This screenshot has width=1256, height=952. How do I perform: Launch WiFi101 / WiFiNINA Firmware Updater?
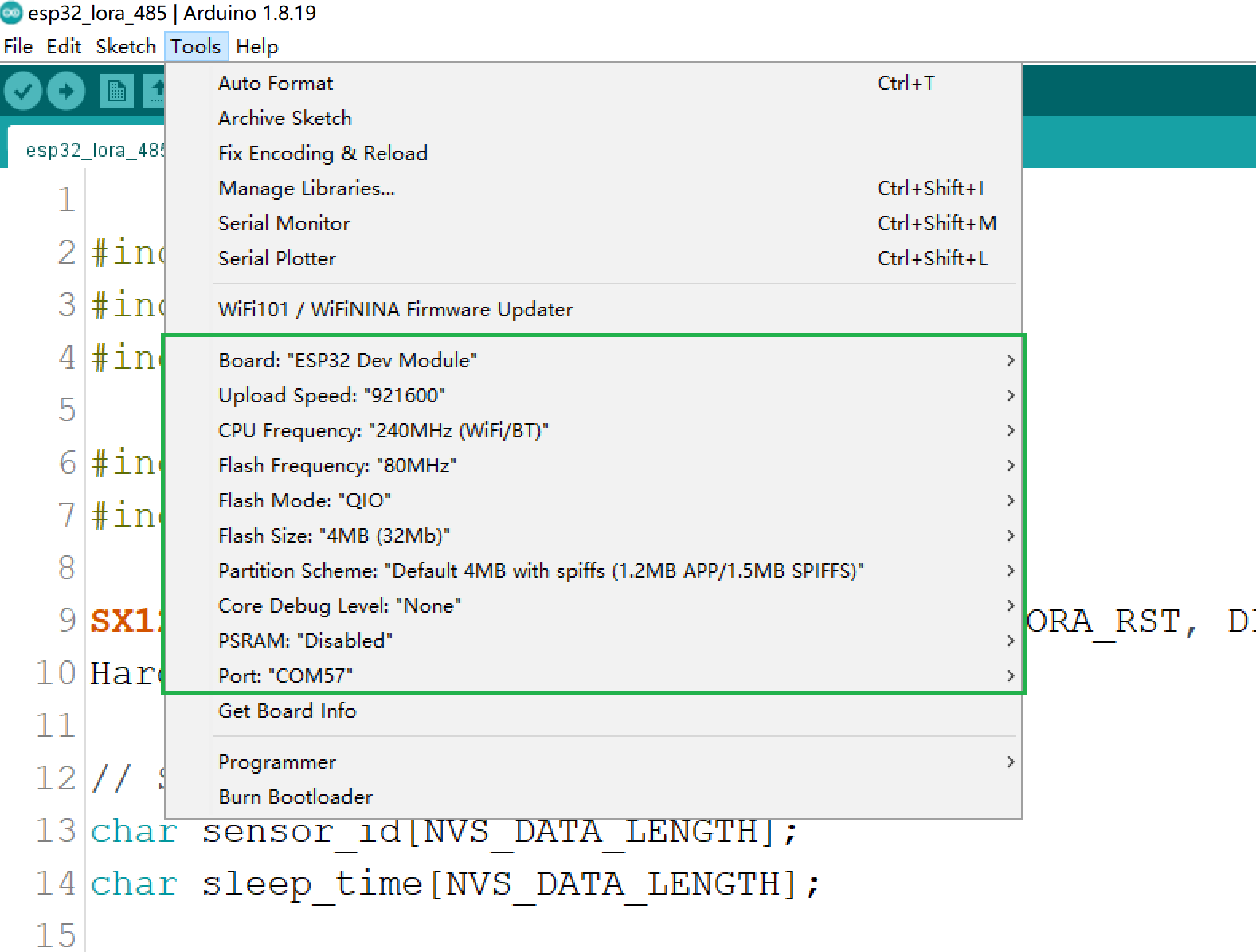tap(593, 309)
